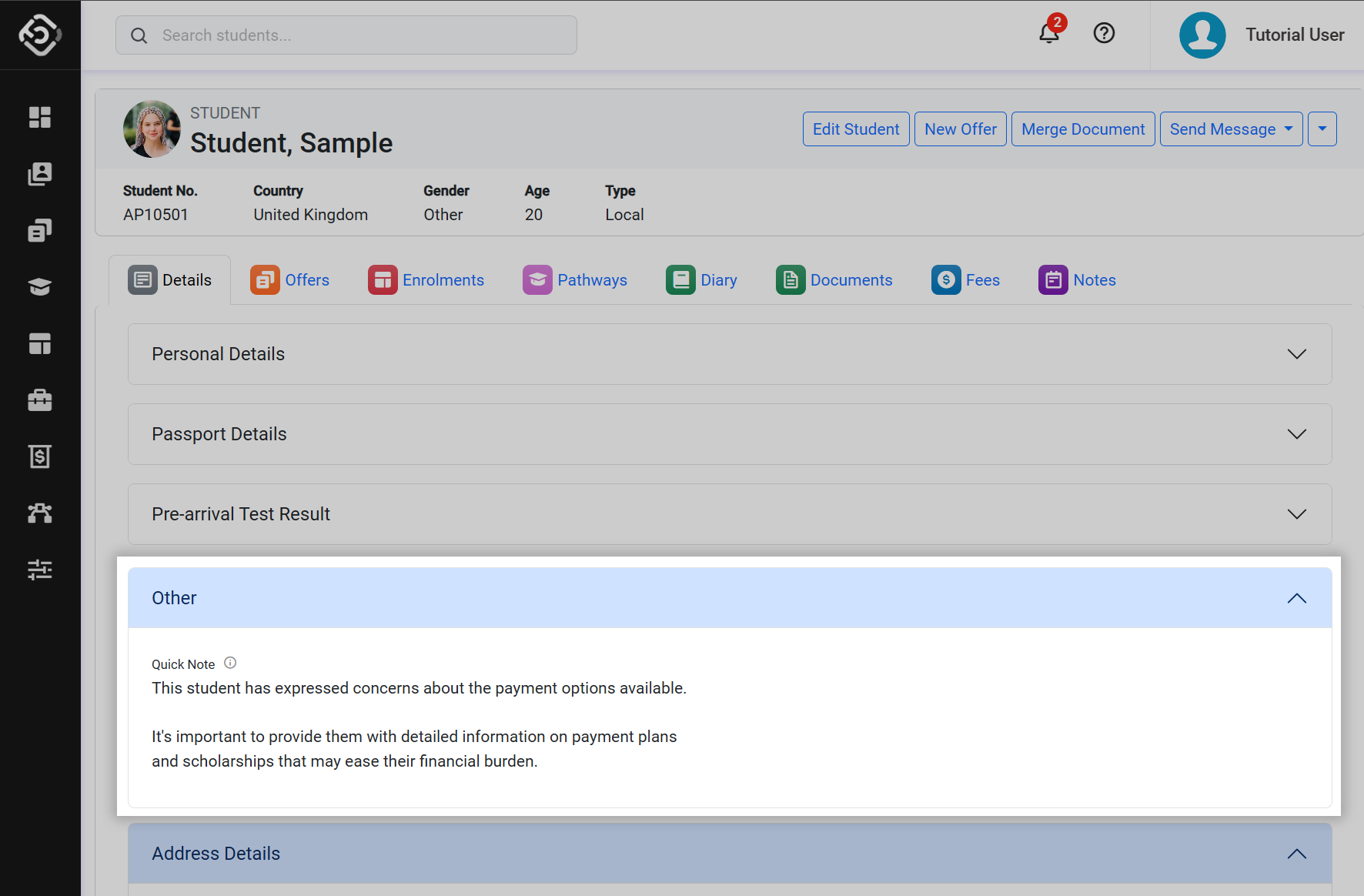Click the Quick Note info icon
Image resolution: width=1364 pixels, height=896 pixels.
point(230,663)
